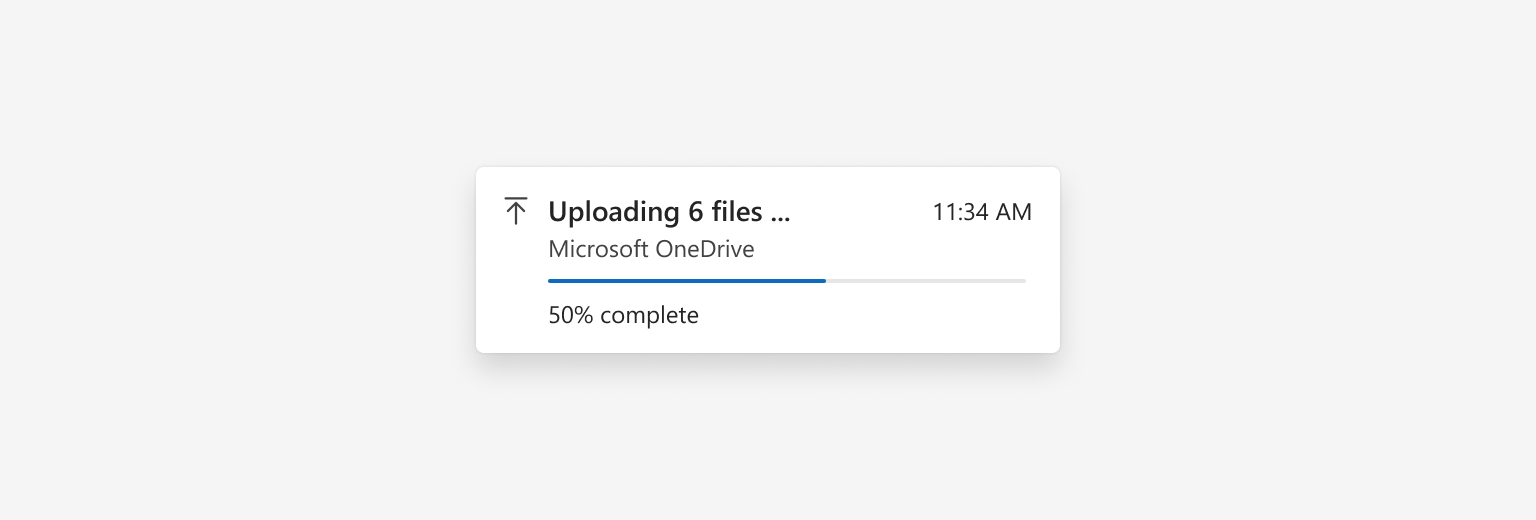Click the word "complete" in the status
Image resolution: width=1536 pixels, height=520 pixels.
tap(650, 316)
